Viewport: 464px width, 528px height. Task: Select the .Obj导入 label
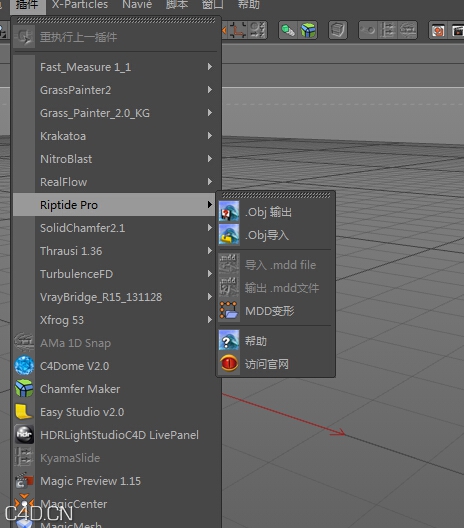tap(267, 235)
